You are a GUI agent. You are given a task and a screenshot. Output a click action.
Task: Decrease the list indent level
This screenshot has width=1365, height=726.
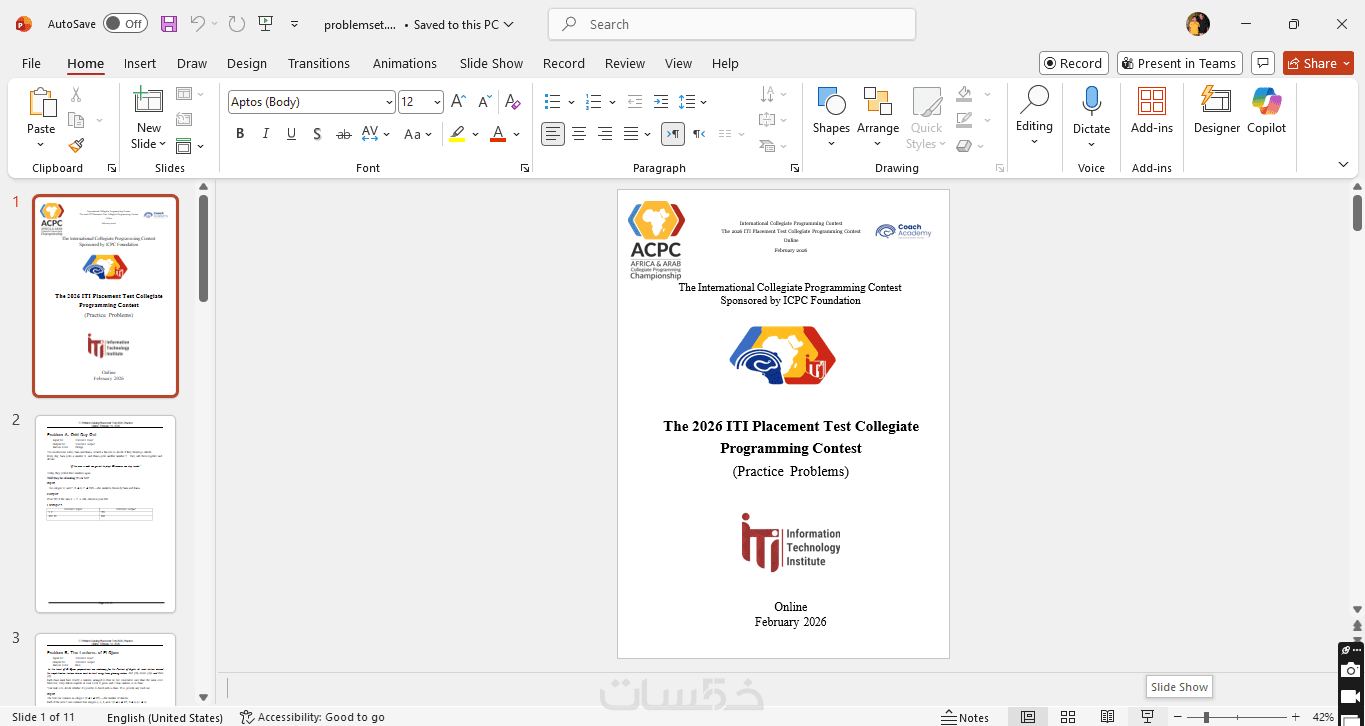click(x=635, y=102)
